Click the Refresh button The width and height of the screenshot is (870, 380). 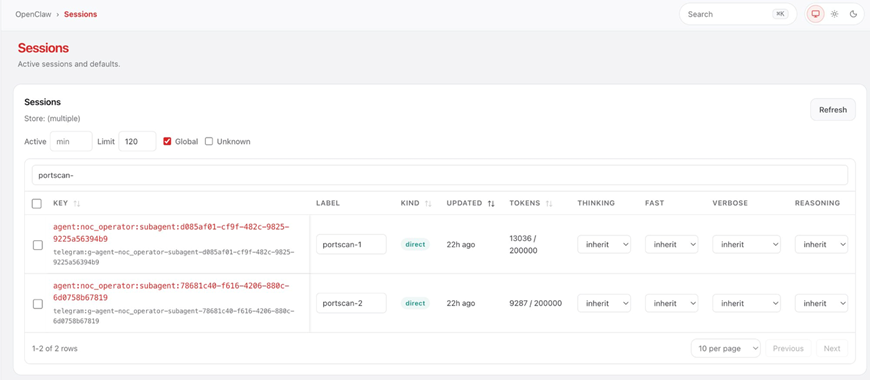[833, 110]
